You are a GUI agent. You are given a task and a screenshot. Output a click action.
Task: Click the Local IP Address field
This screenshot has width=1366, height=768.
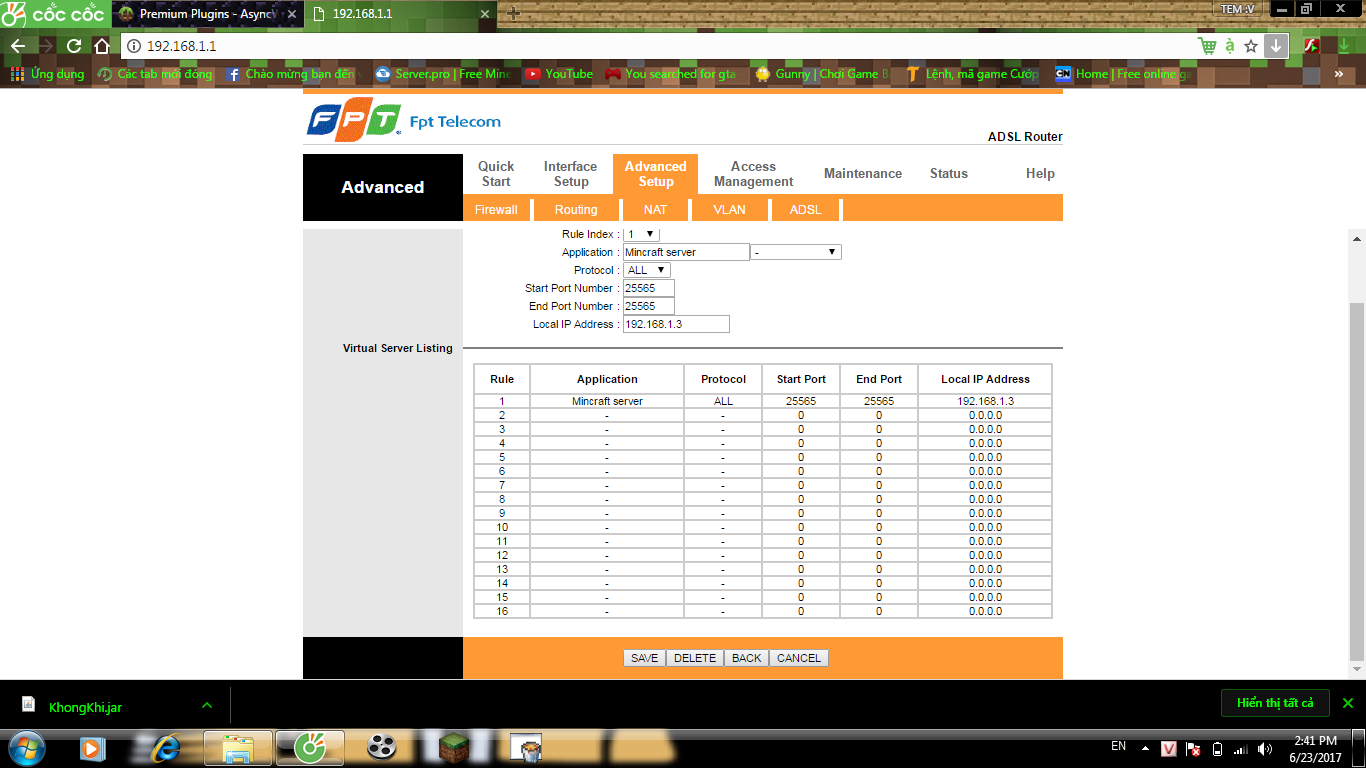676,324
